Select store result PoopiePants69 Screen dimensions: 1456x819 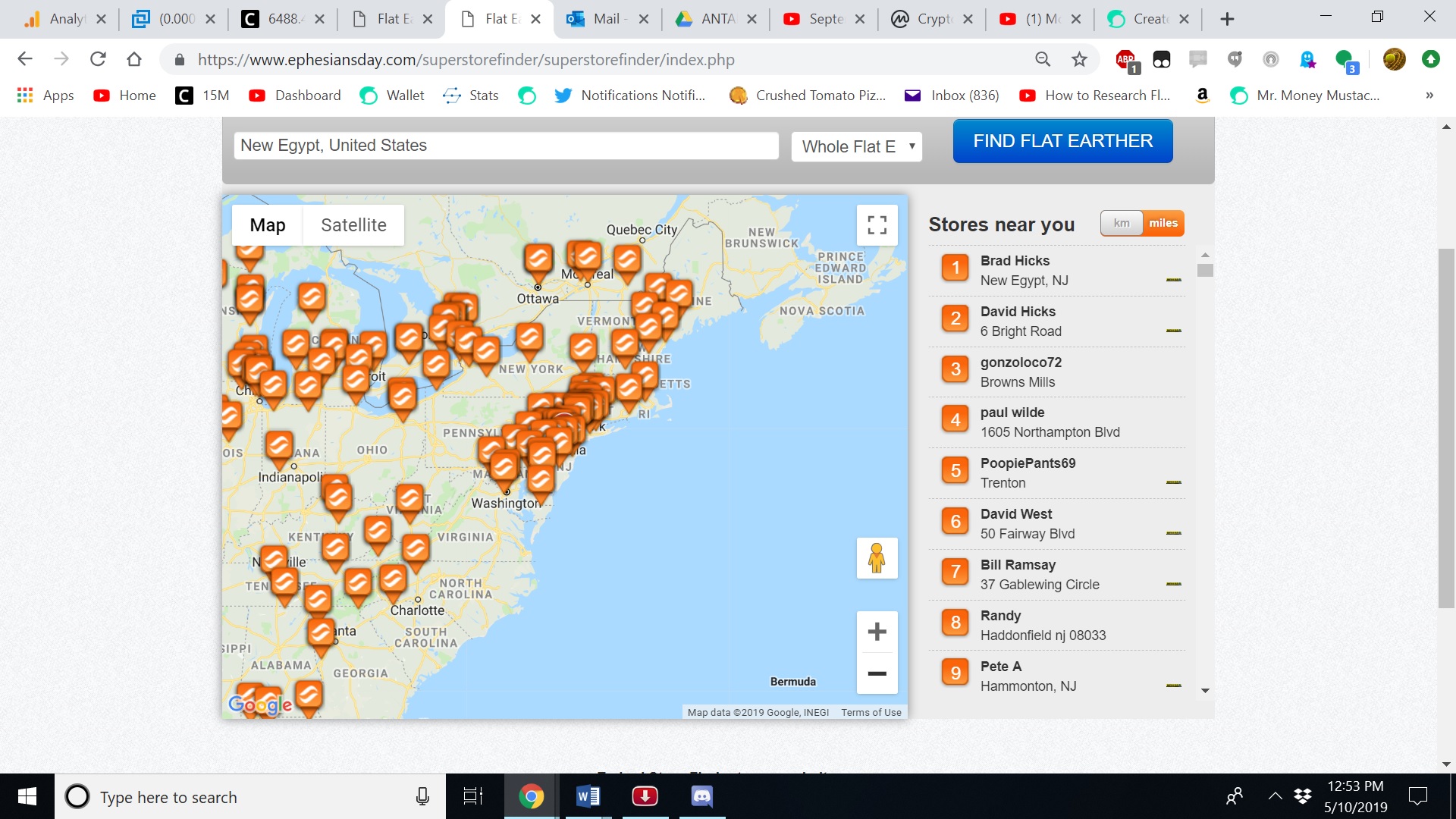coord(1057,473)
